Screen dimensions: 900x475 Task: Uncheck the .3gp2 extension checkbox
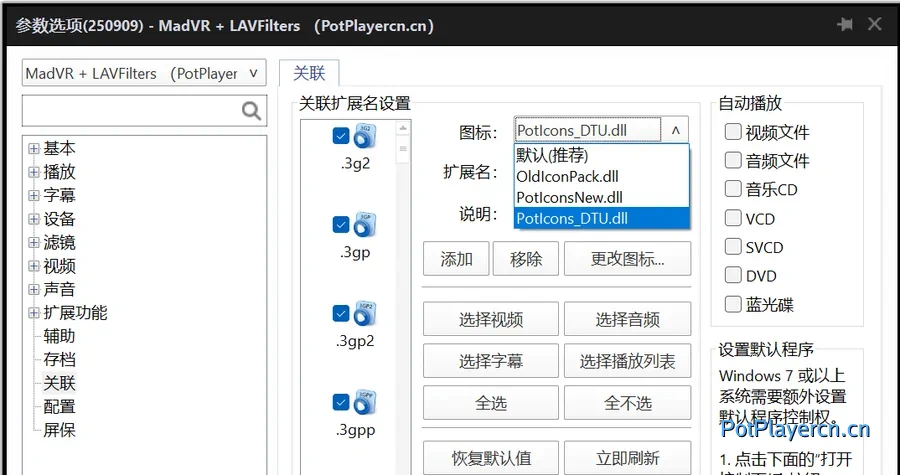tap(341, 314)
